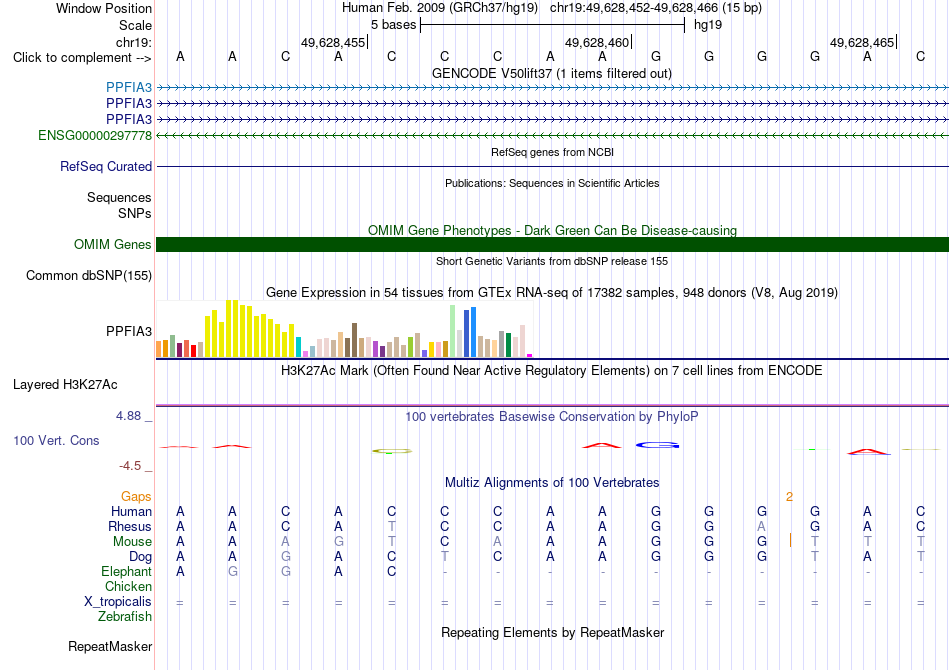Click the "Zebrafish" species label
The image size is (950, 670).
pos(125,617)
